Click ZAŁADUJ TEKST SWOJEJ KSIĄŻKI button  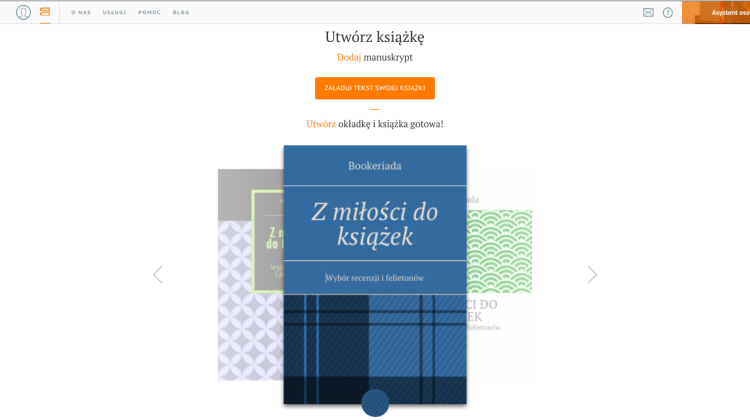click(x=375, y=88)
